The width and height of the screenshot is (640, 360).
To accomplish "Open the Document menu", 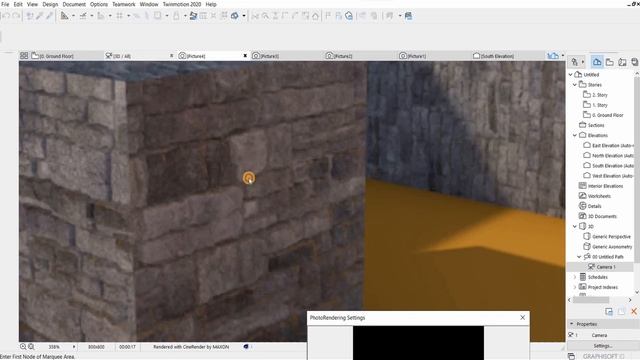I will (x=74, y=4).
